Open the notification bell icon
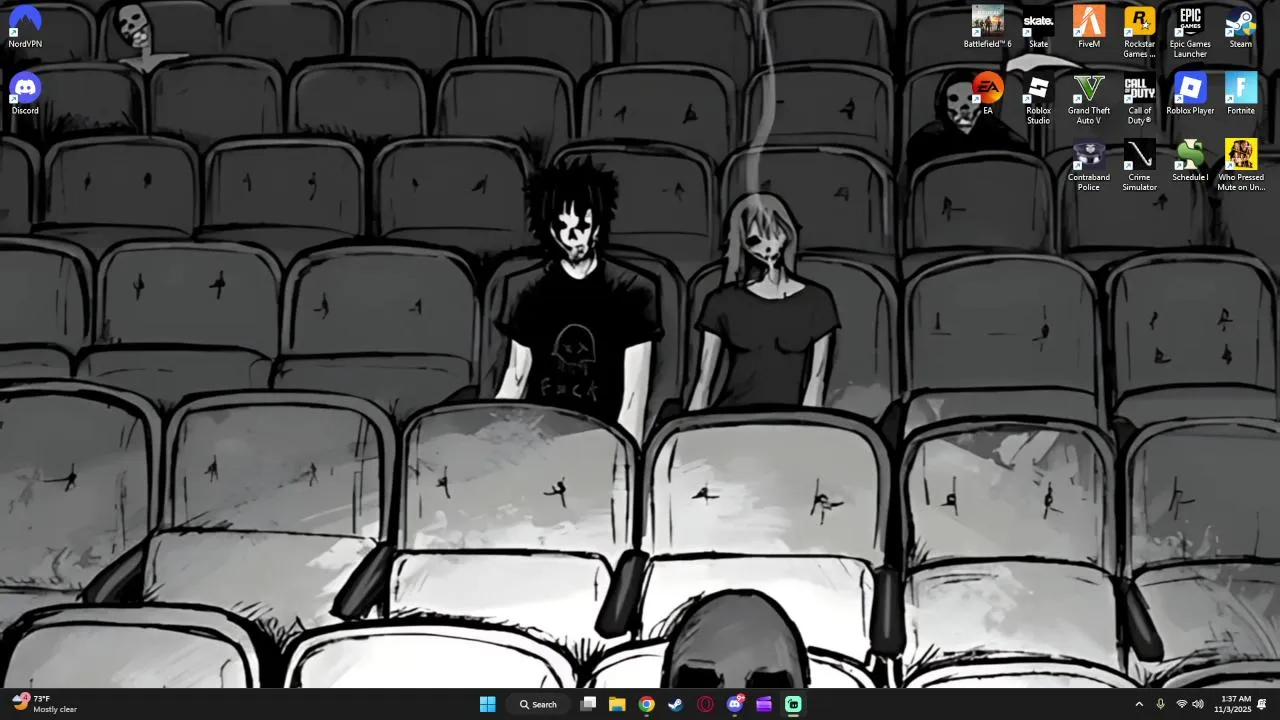 [1262, 704]
